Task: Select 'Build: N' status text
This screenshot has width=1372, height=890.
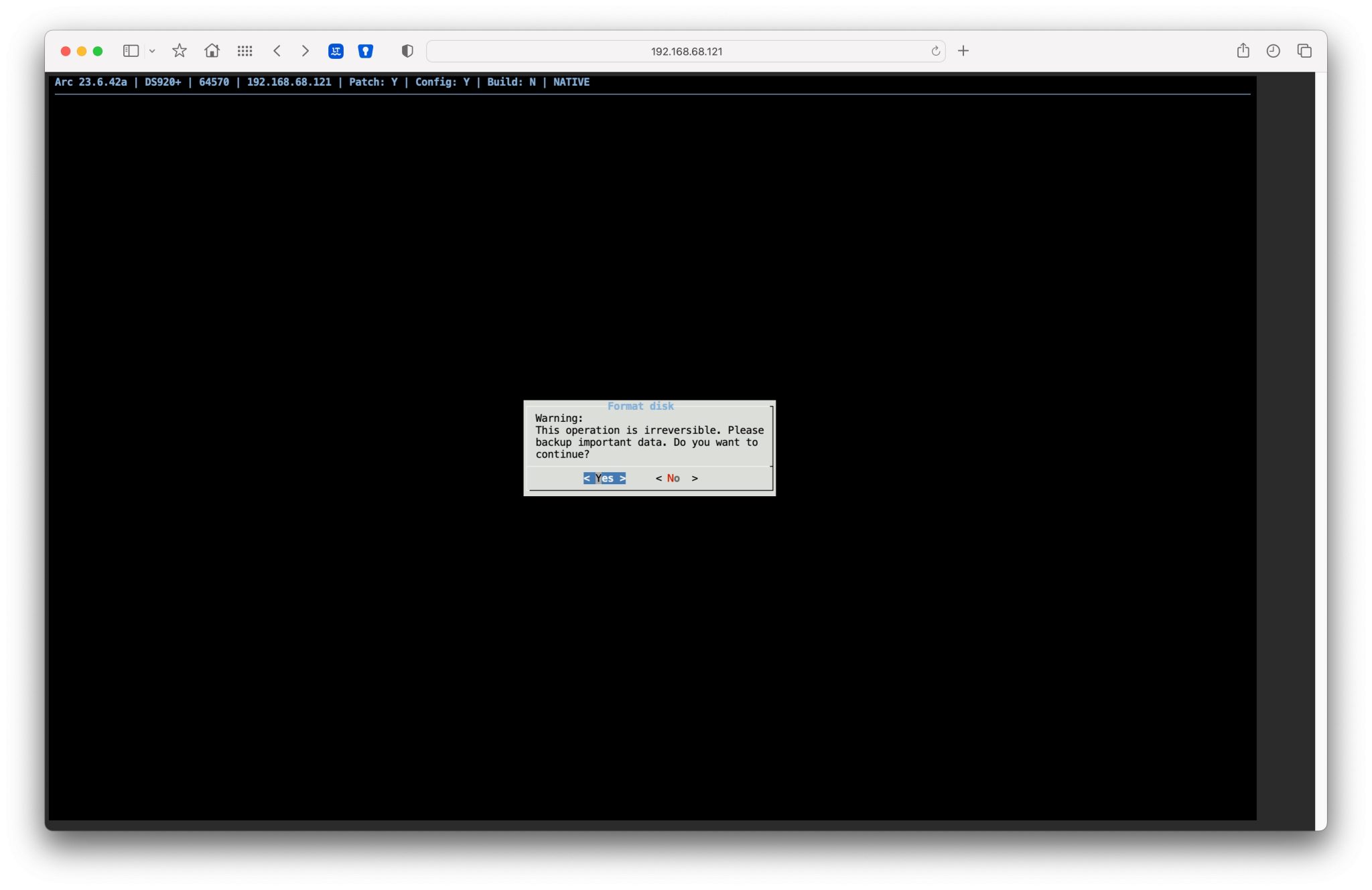Action: [511, 82]
